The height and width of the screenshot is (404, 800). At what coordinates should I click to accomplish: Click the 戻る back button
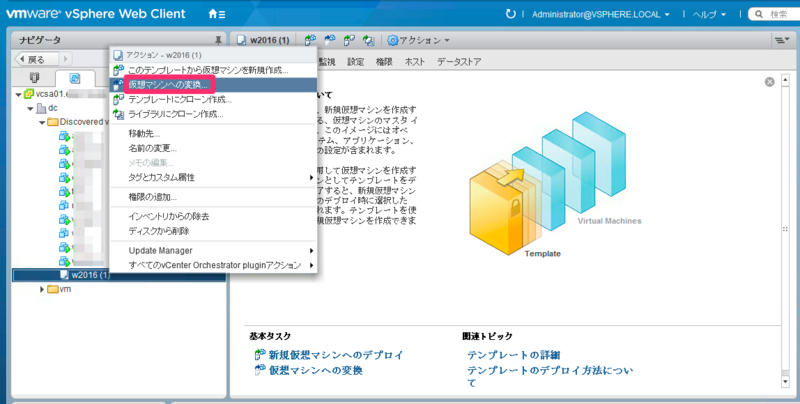pos(36,59)
